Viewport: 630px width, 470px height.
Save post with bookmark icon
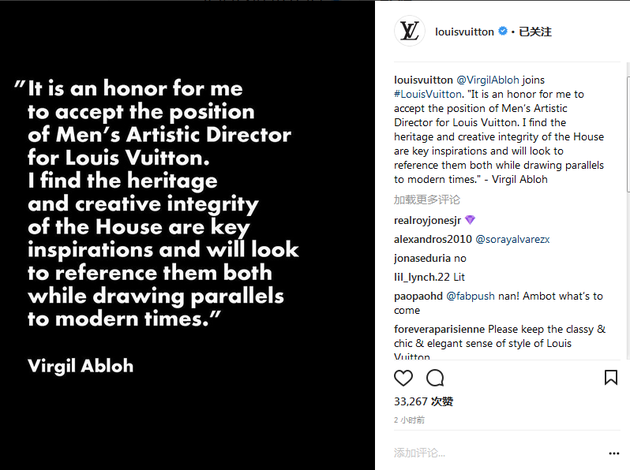(x=611, y=378)
